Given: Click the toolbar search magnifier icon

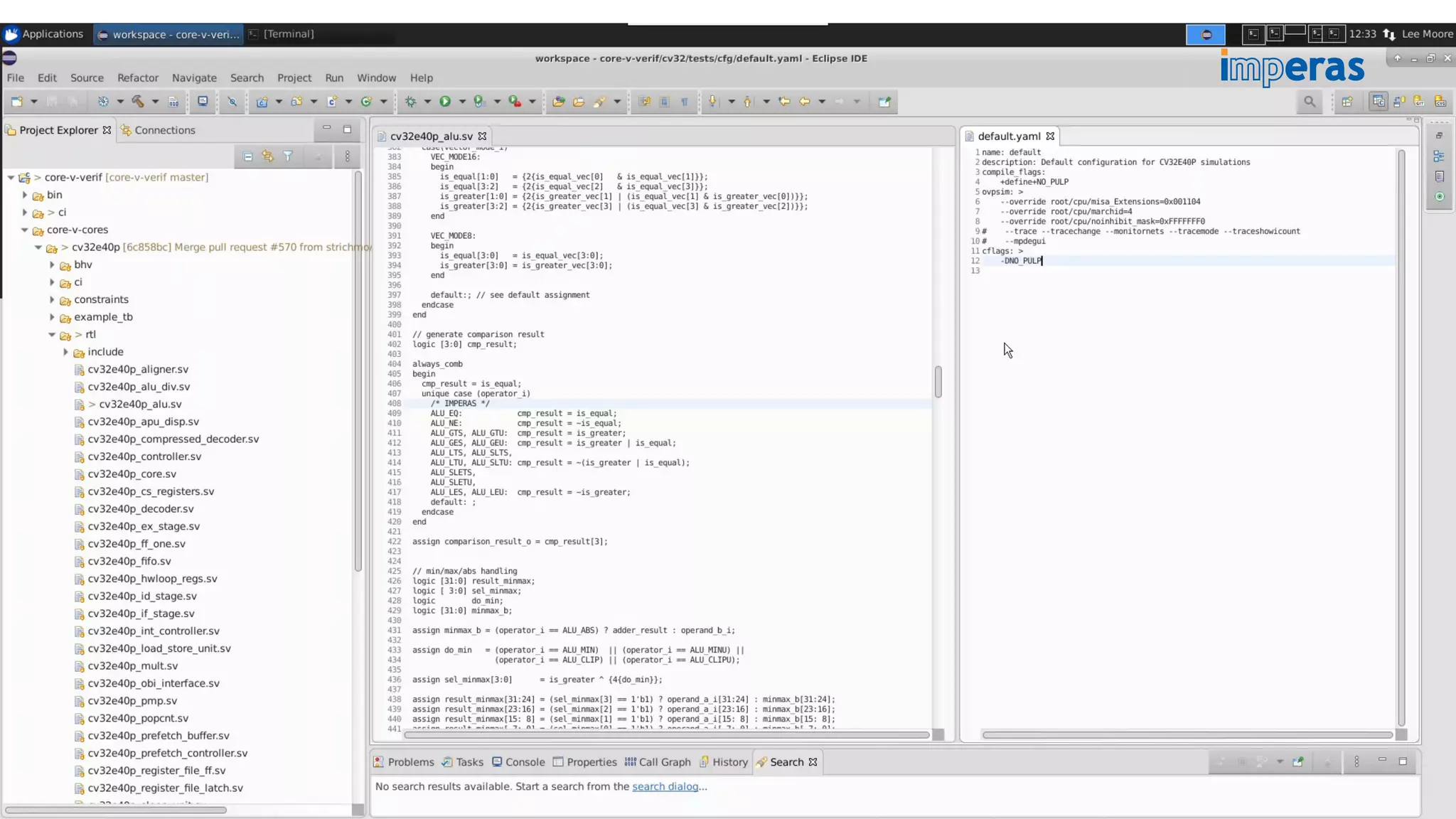Looking at the screenshot, I should point(1309,102).
